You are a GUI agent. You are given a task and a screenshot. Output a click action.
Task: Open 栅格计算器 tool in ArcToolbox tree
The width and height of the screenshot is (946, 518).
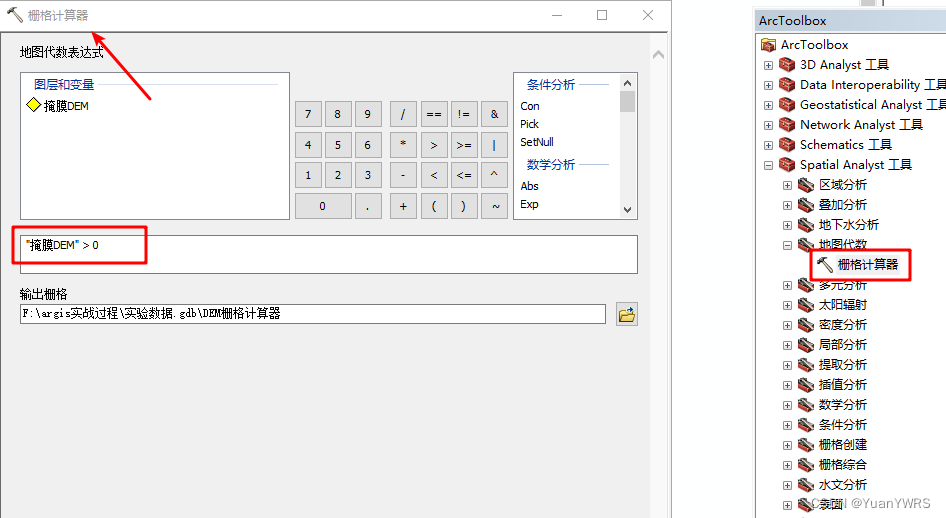coord(868,264)
